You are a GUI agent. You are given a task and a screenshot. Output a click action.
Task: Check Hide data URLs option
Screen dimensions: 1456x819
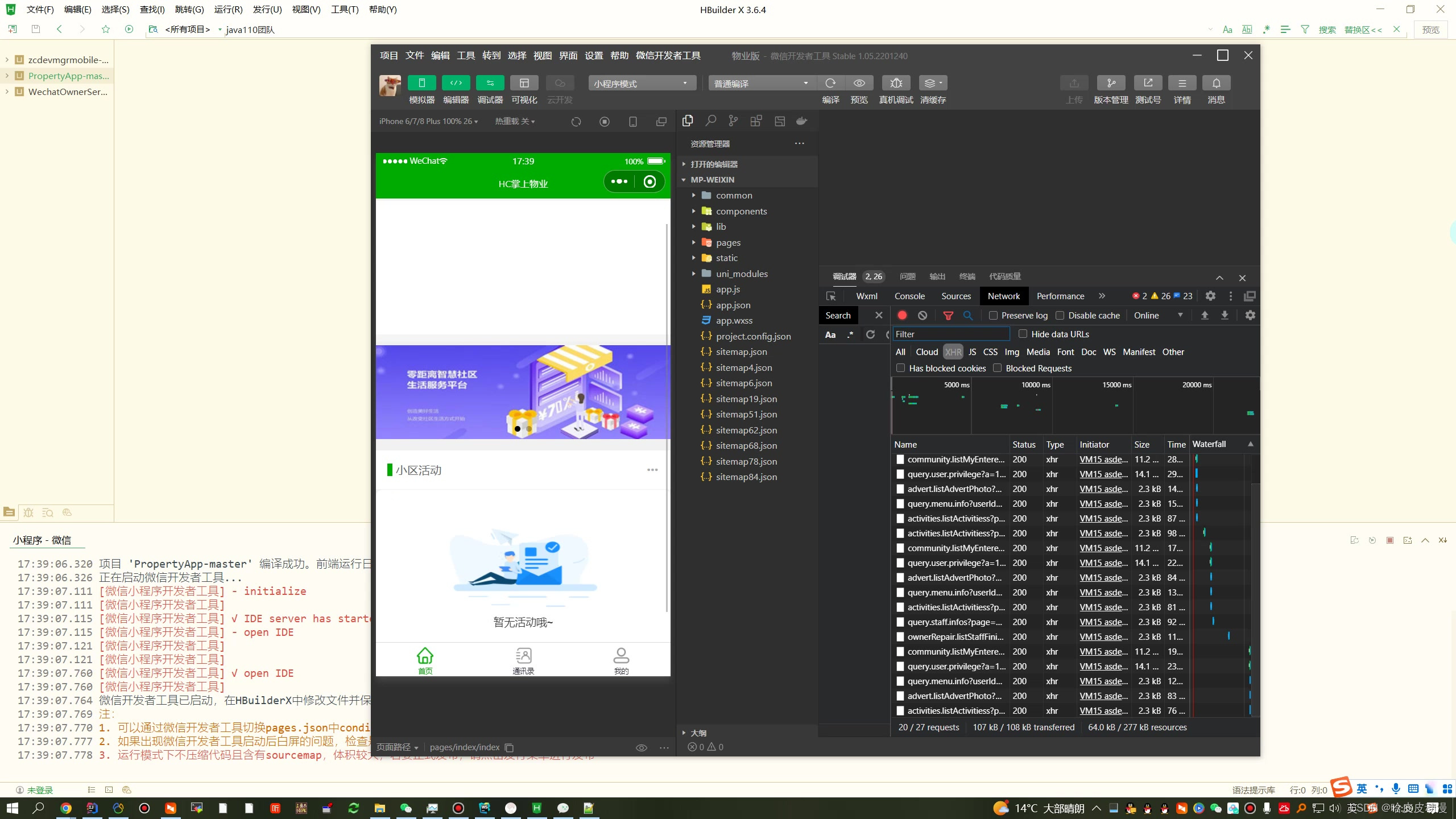pyautogui.click(x=1023, y=334)
